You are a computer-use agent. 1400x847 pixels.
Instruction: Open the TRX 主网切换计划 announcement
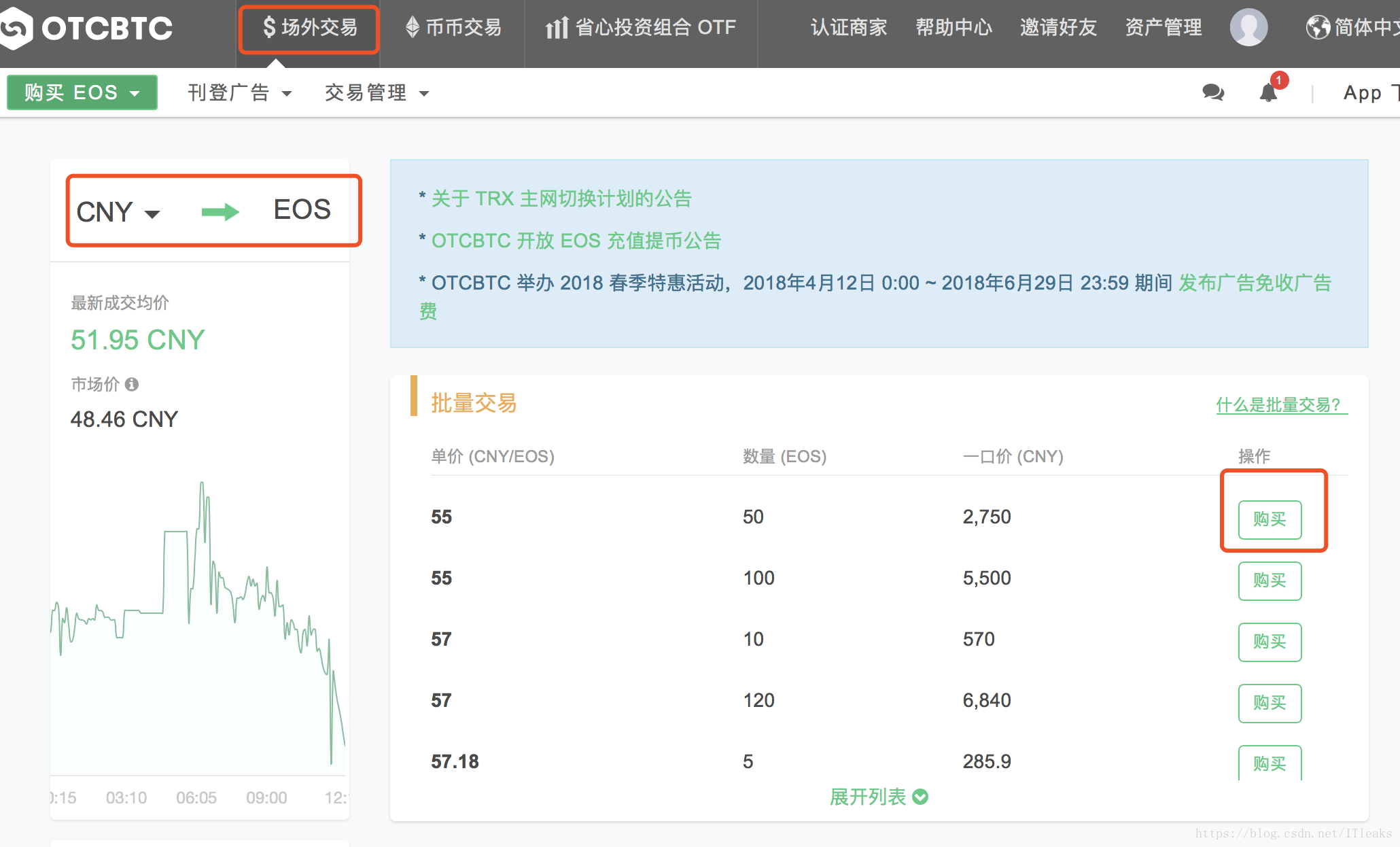coord(561,198)
